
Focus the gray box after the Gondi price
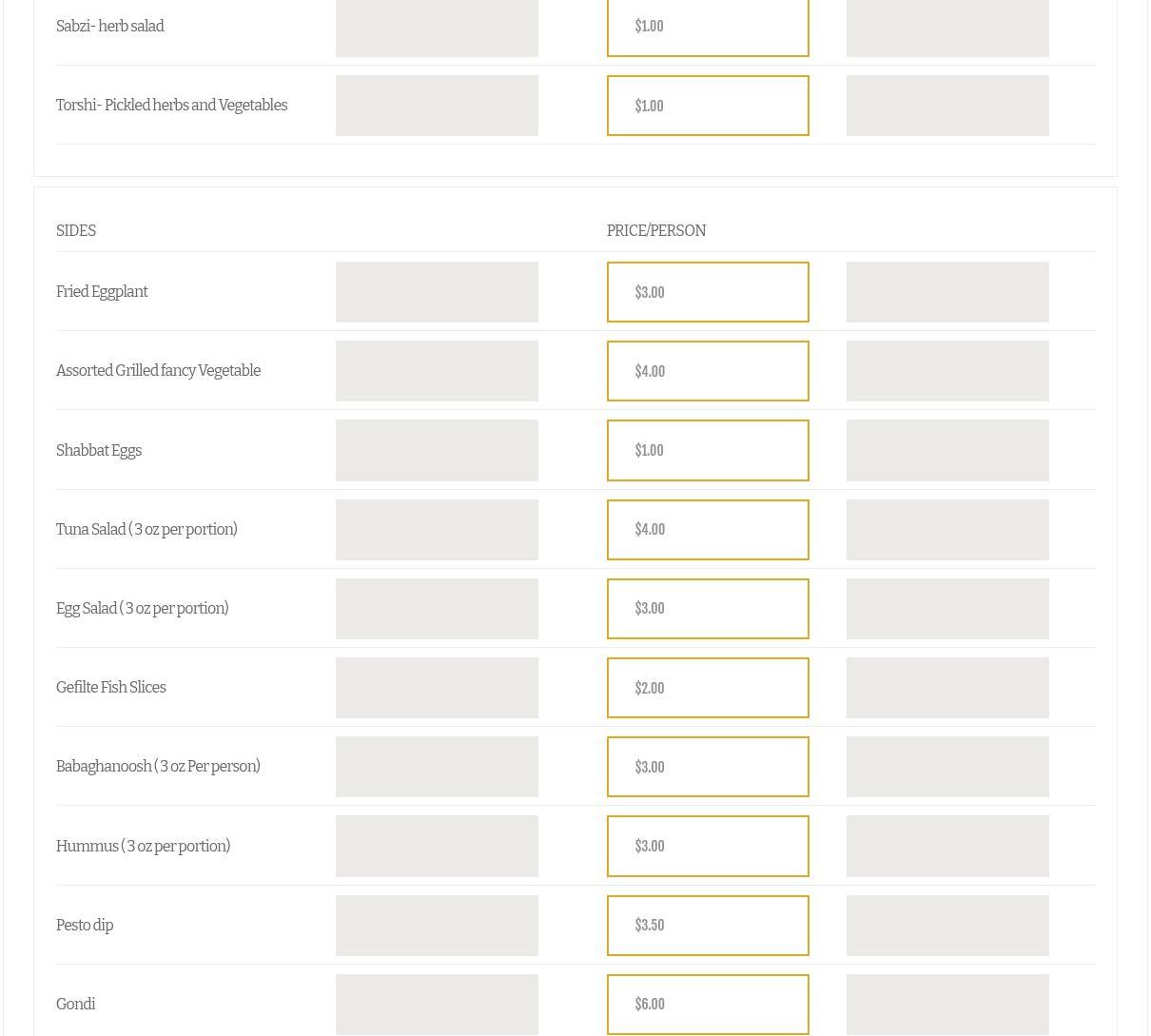click(947, 1004)
